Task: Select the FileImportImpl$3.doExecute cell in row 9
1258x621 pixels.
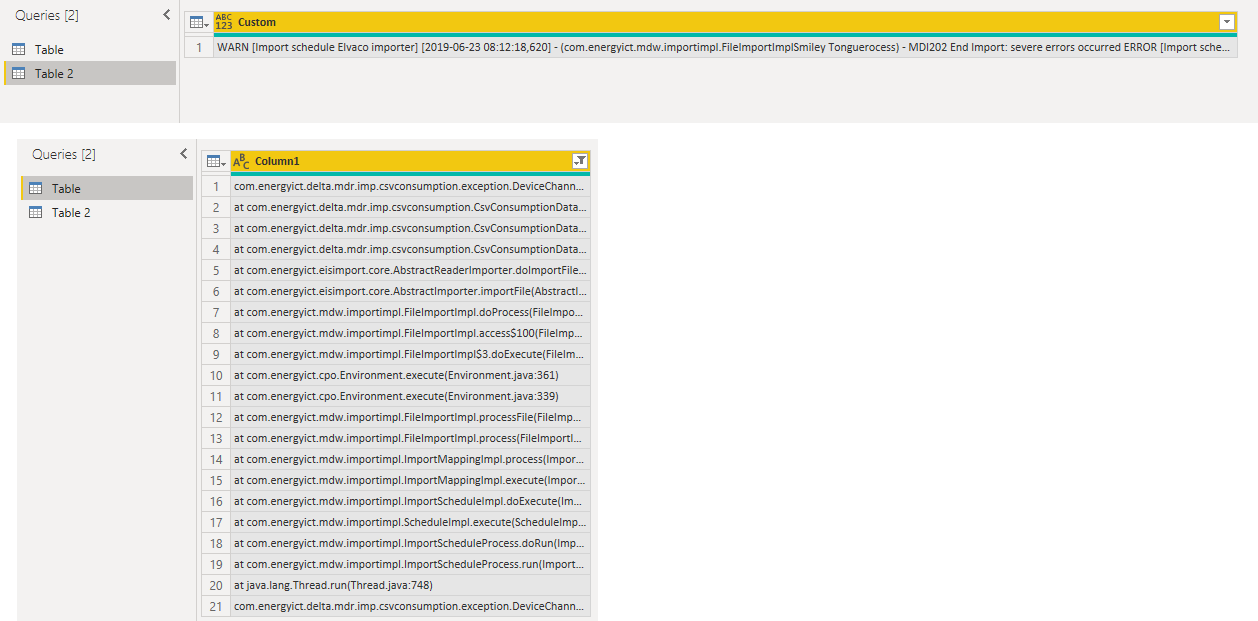Action: 410,354
